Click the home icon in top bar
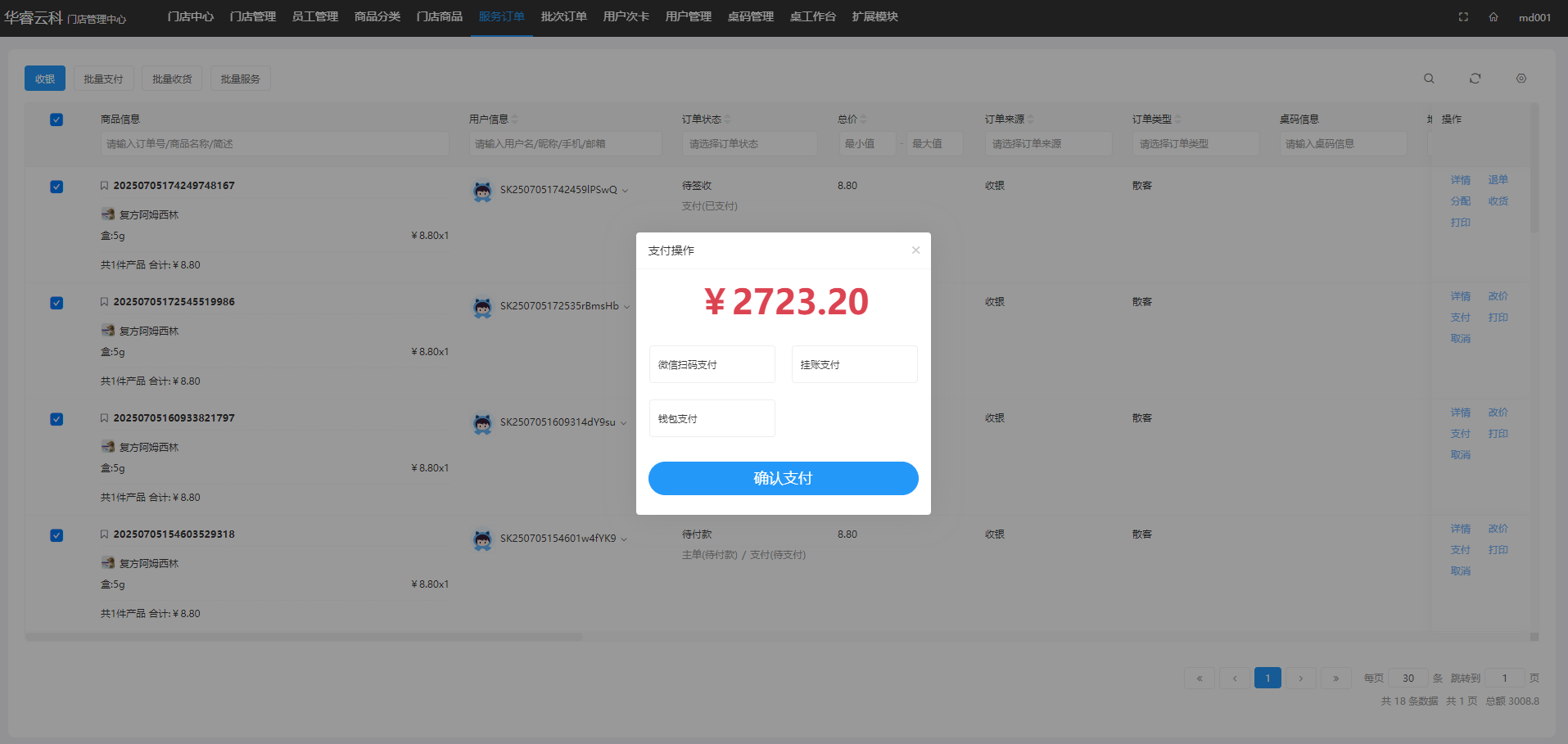 [x=1493, y=17]
